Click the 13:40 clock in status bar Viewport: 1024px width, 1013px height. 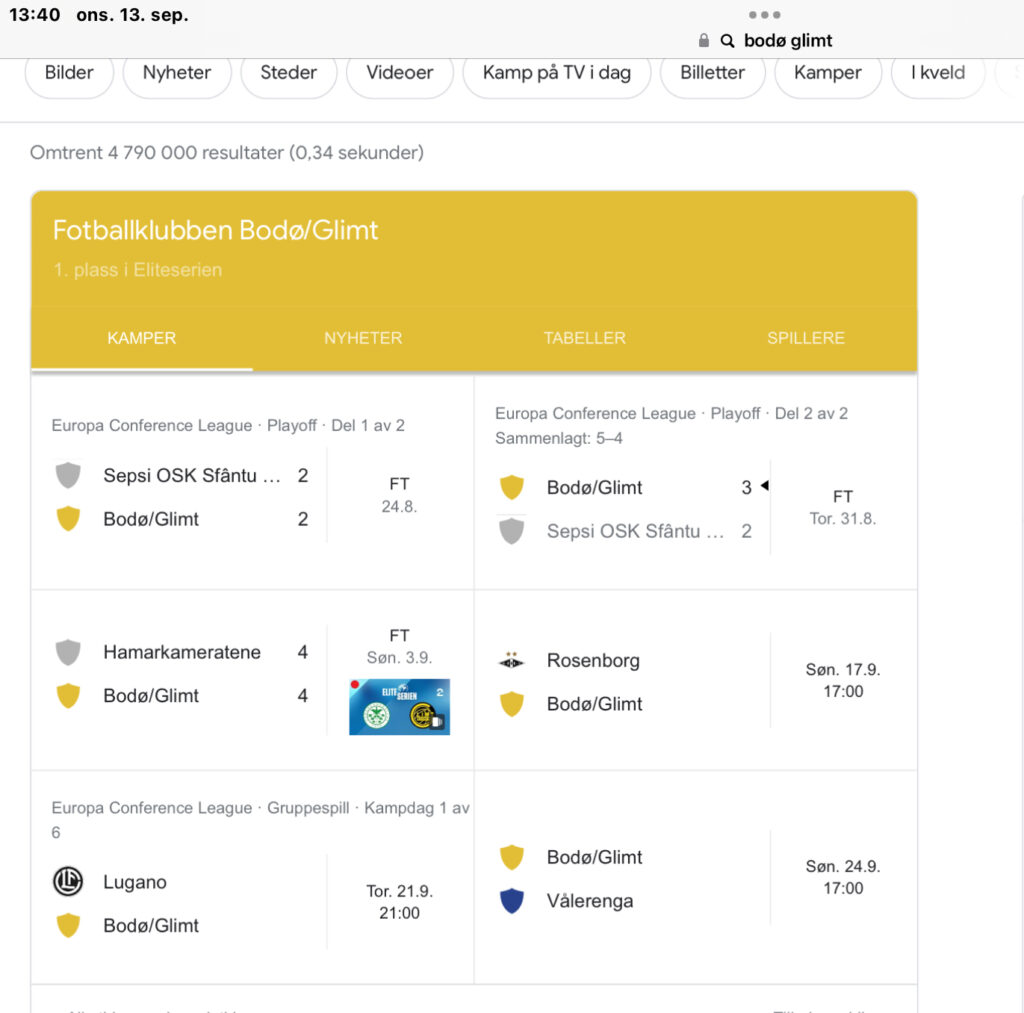[35, 14]
